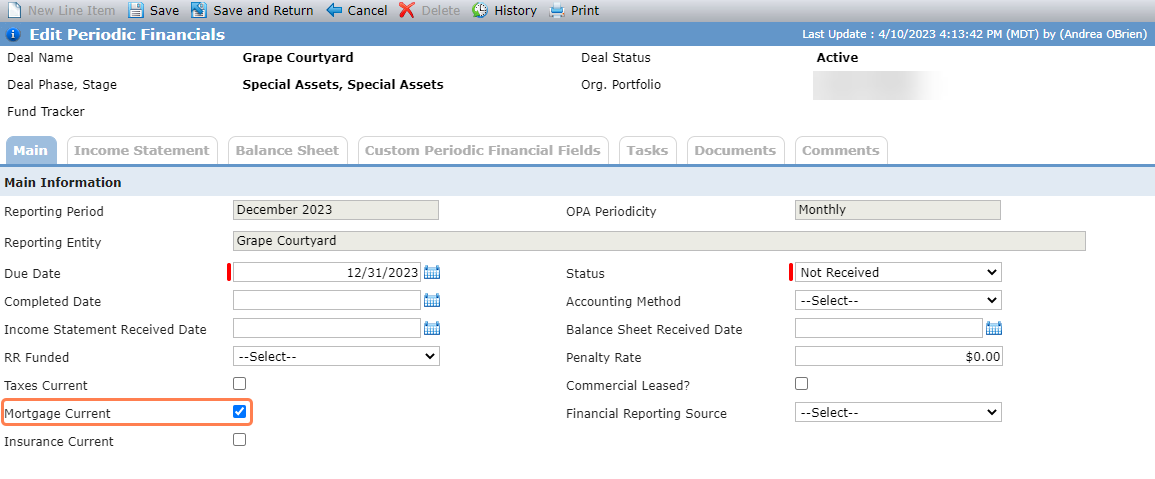Switch to the Tasks tab
This screenshot has width=1155, height=479.
tap(647, 150)
